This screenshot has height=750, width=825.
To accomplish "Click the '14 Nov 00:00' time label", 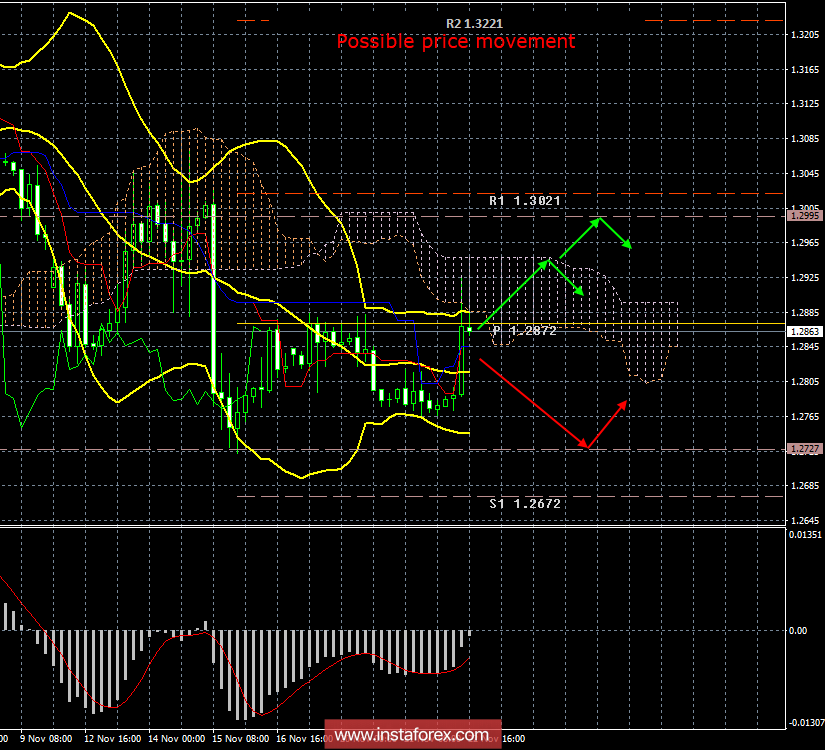I will coord(176,738).
